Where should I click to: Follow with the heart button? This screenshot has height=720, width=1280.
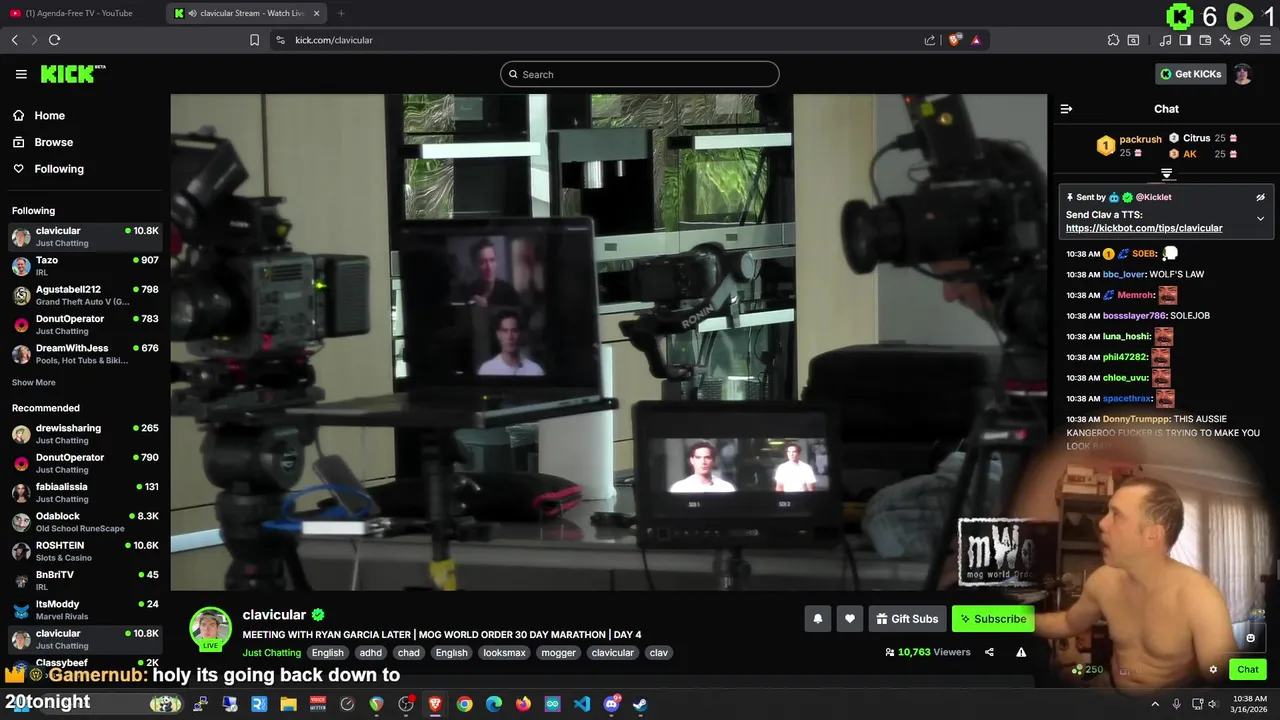click(849, 619)
